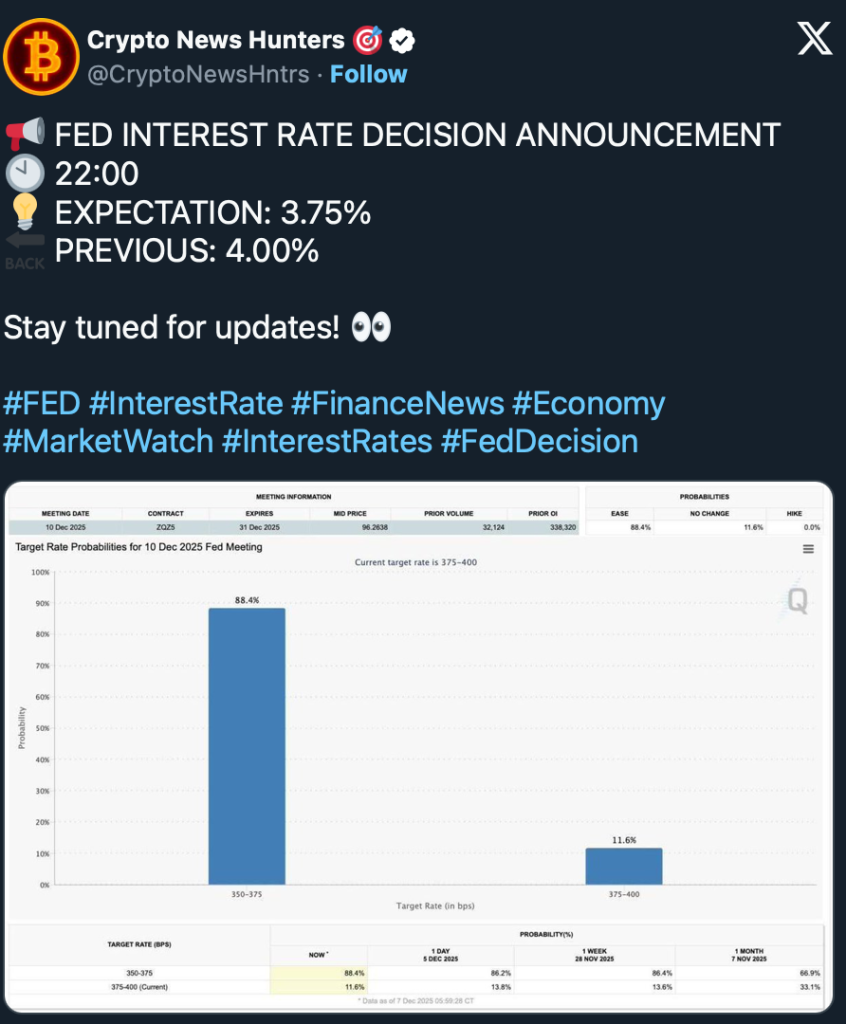Click the Q watermark logo in chart

(797, 600)
